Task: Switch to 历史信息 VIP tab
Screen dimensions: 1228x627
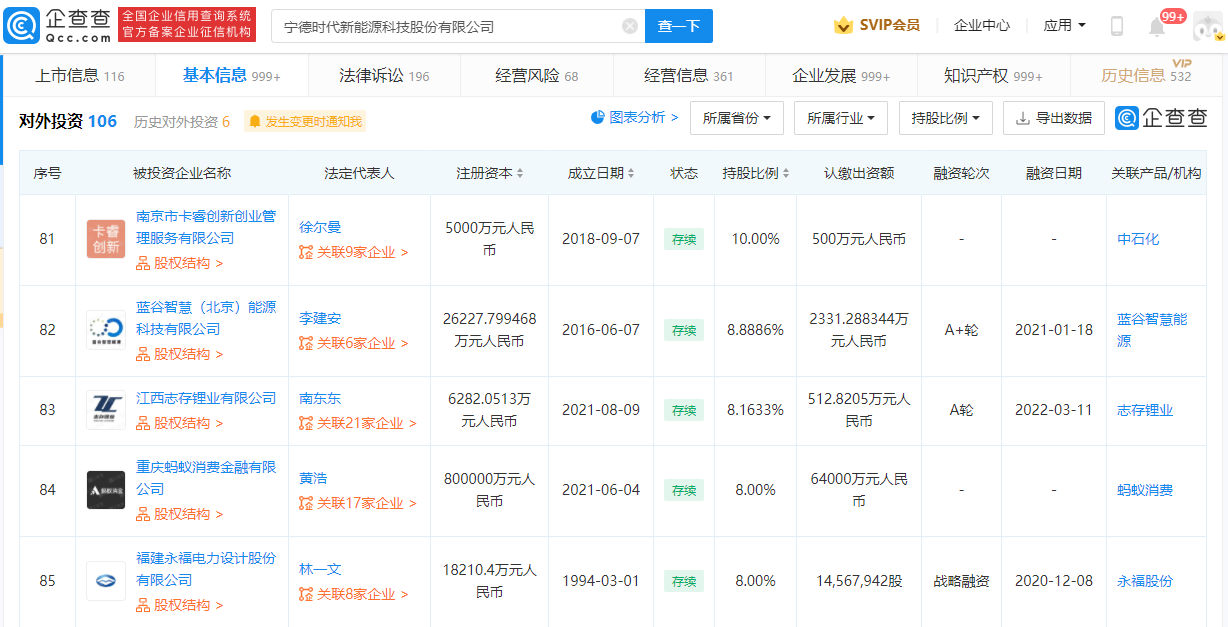Action: [x=1146, y=74]
